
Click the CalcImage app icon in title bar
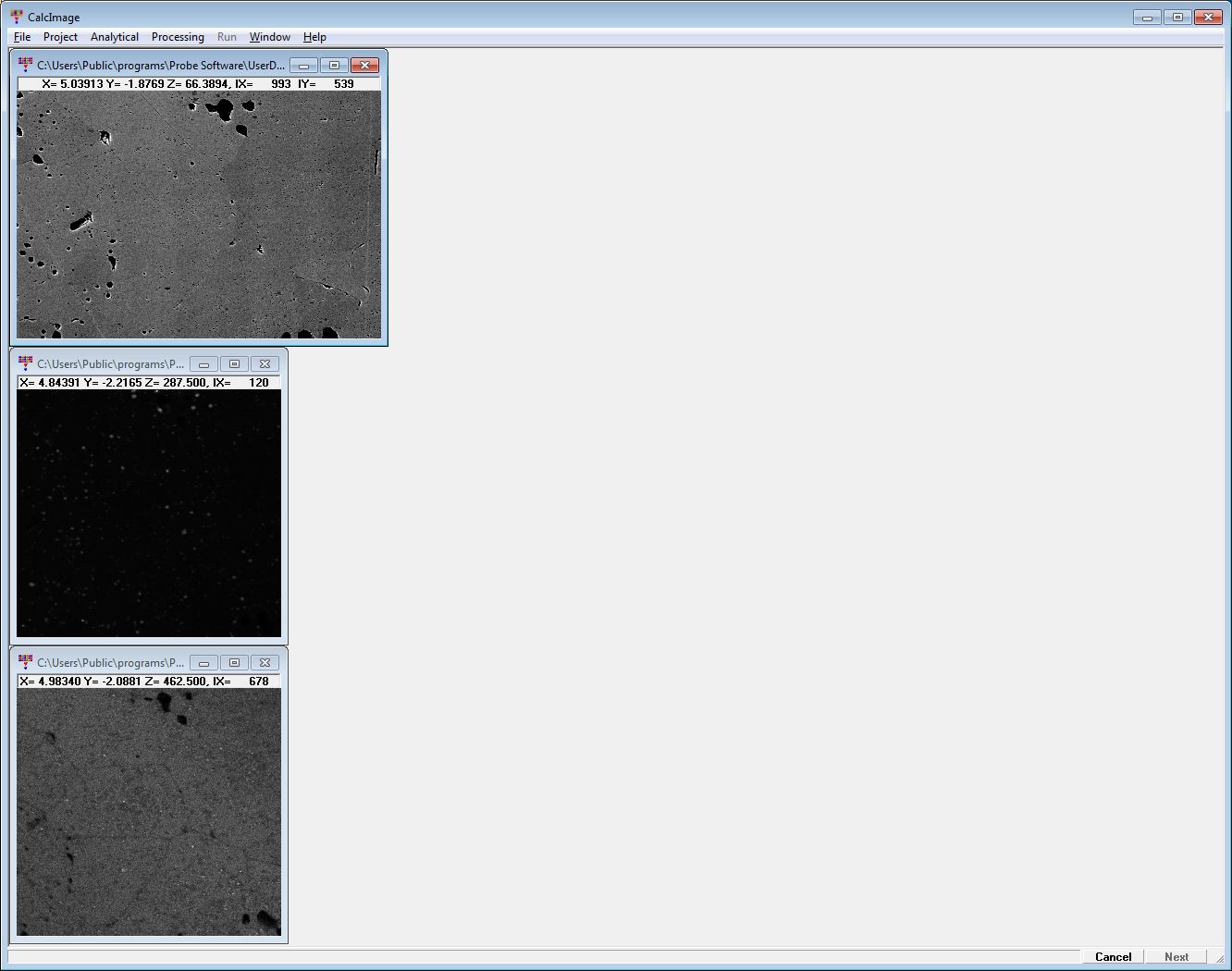click(17, 17)
